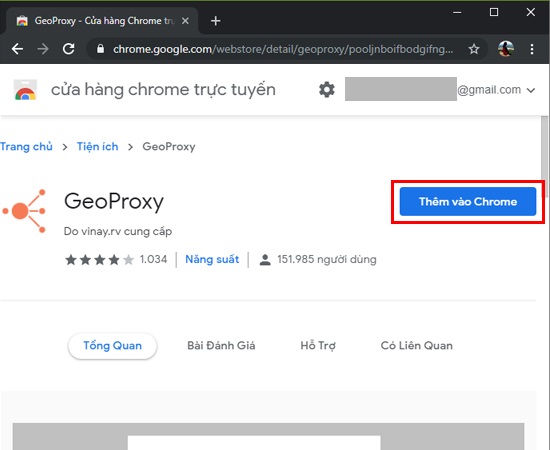
Task: Click Thêm vào Chrome button
Action: (x=468, y=201)
